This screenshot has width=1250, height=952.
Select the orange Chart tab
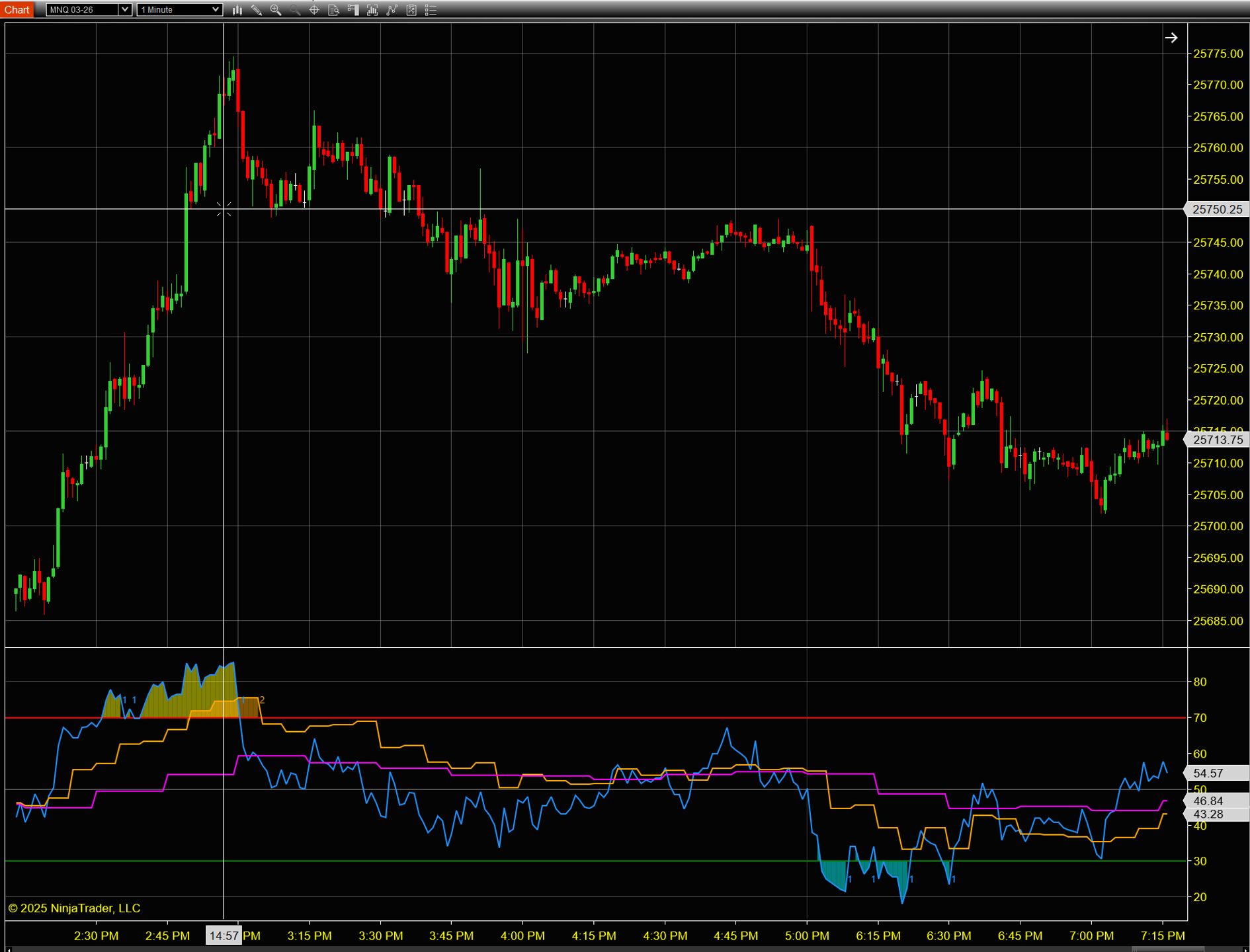click(17, 9)
